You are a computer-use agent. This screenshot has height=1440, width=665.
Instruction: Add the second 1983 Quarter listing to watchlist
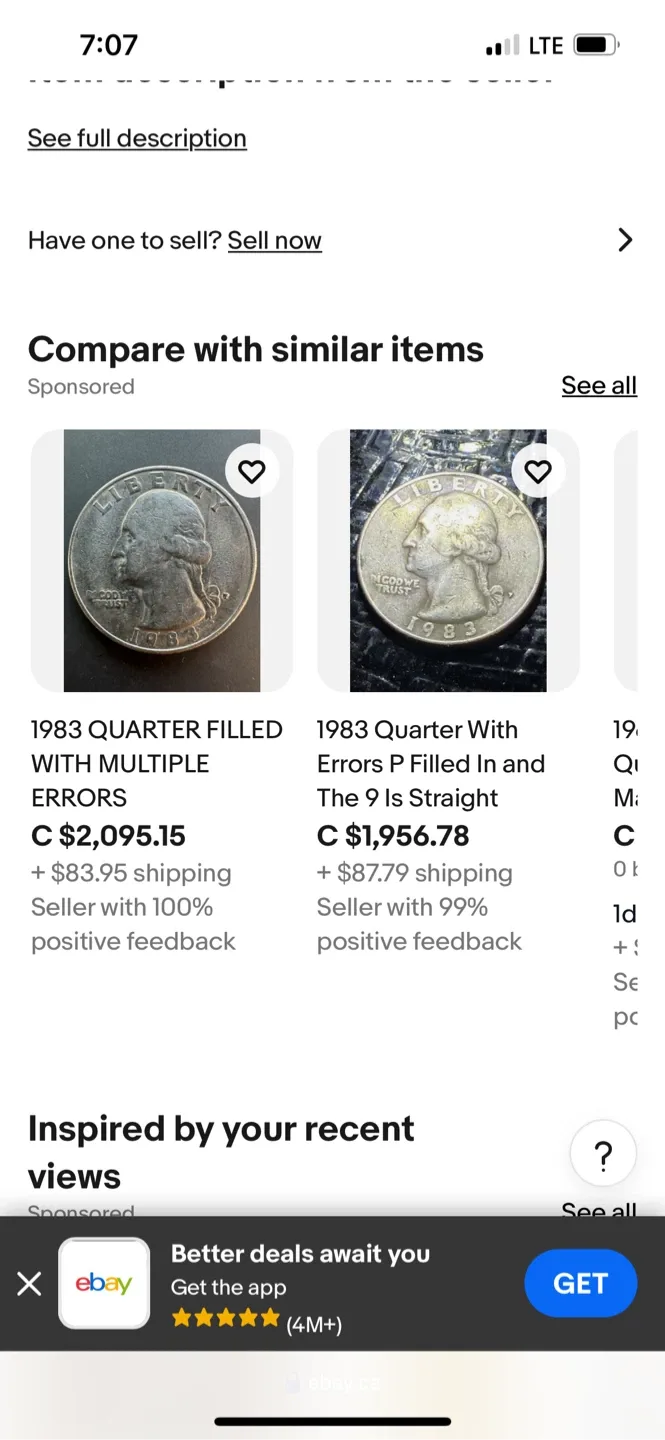pyautogui.click(x=538, y=471)
